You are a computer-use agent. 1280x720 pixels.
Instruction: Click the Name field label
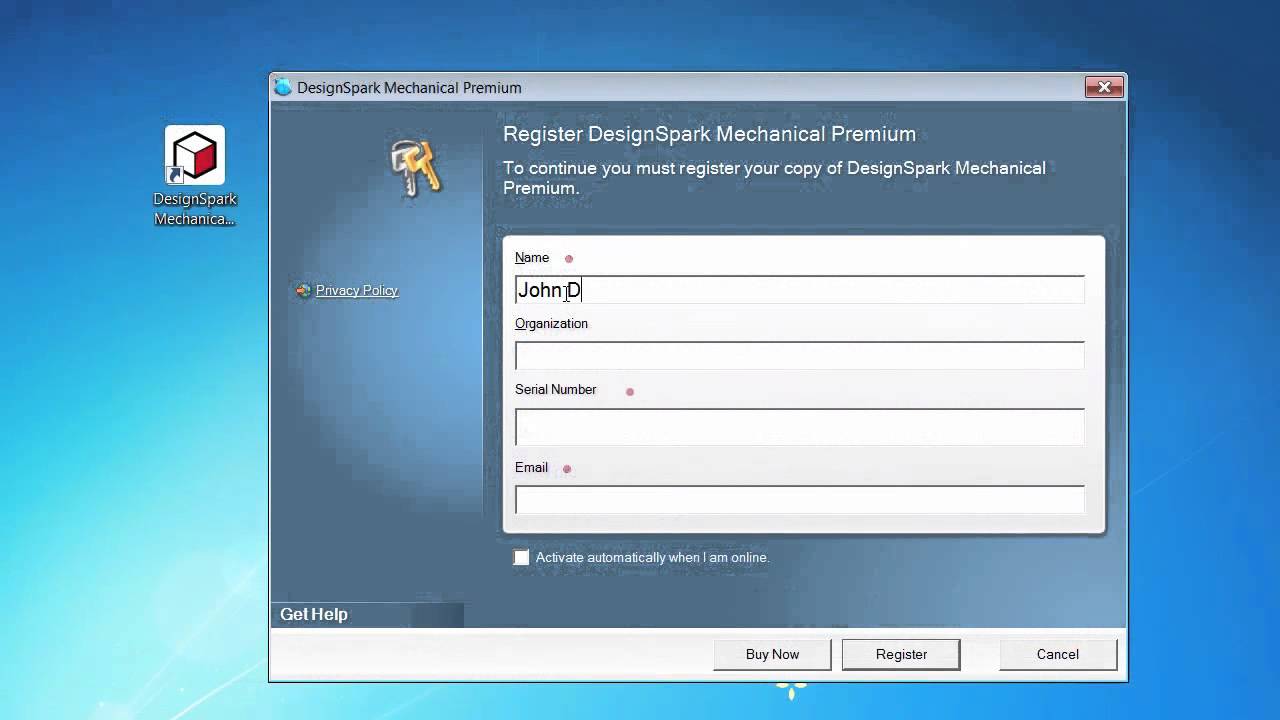pos(532,257)
